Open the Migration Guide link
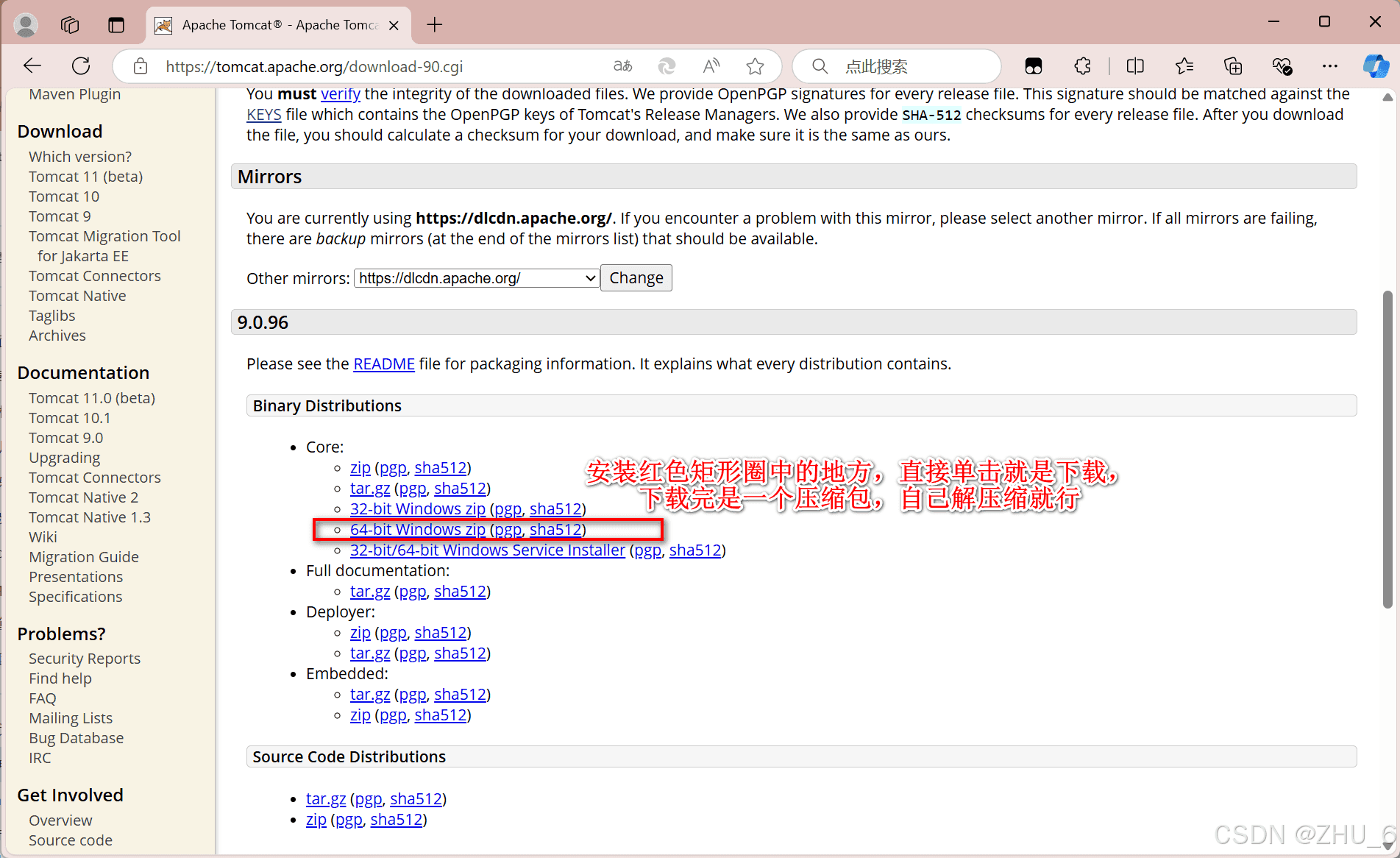Screen dimensions: 1400x858 [84, 557]
